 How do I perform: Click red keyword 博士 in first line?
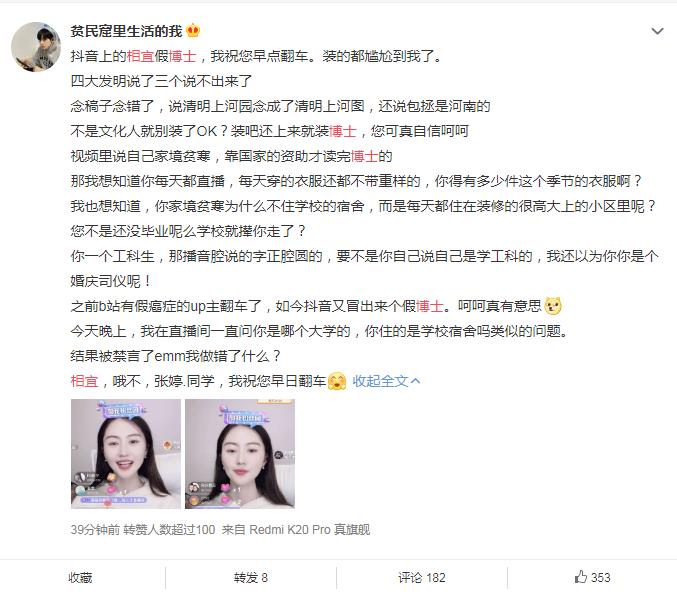[183, 56]
